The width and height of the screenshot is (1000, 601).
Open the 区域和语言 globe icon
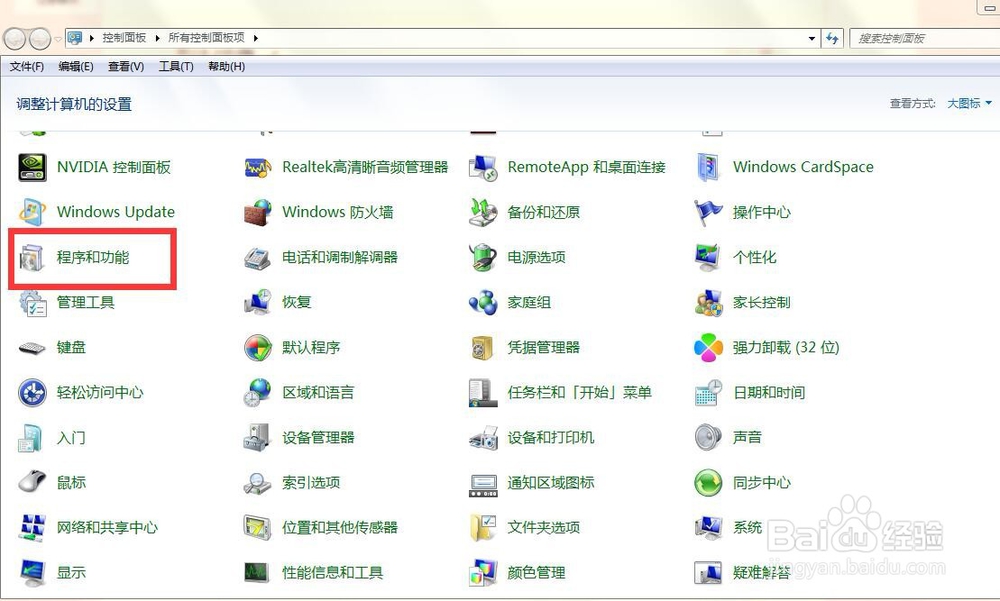258,392
